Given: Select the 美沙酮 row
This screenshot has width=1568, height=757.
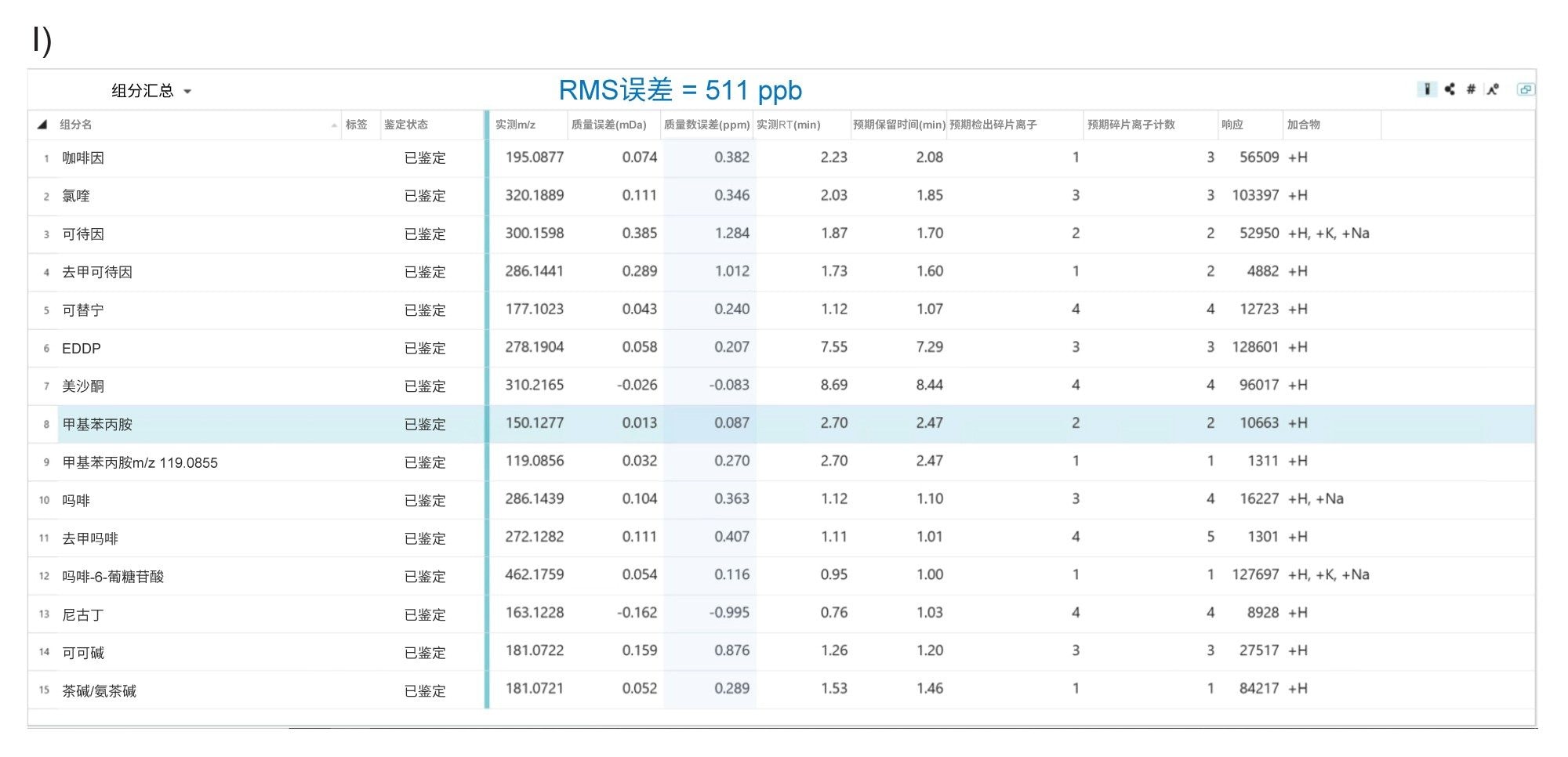Looking at the screenshot, I should coord(782,386).
